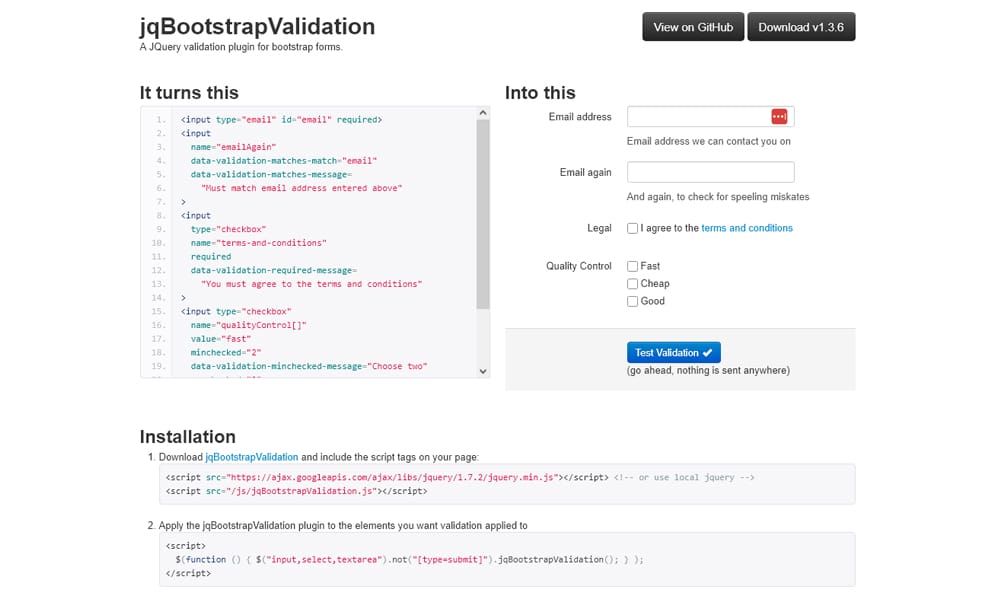Click the code sample scrollbar thumb

tap(483, 214)
